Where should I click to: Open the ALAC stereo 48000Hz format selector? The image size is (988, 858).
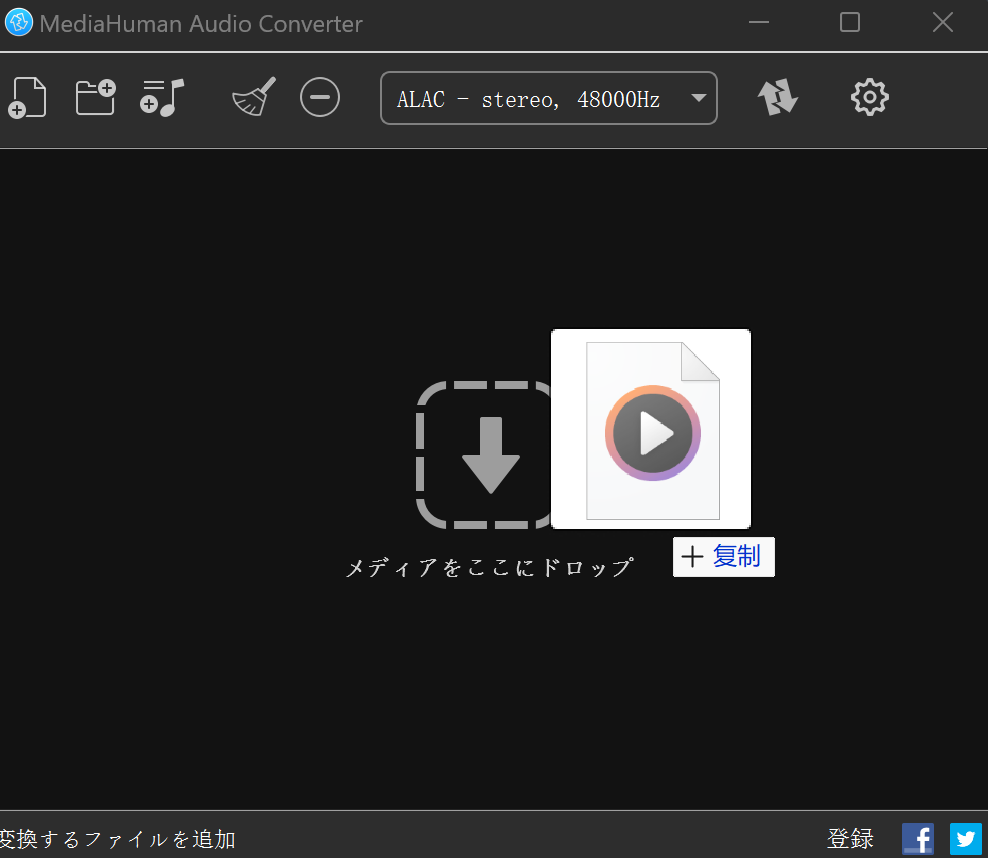[x=530, y=99]
